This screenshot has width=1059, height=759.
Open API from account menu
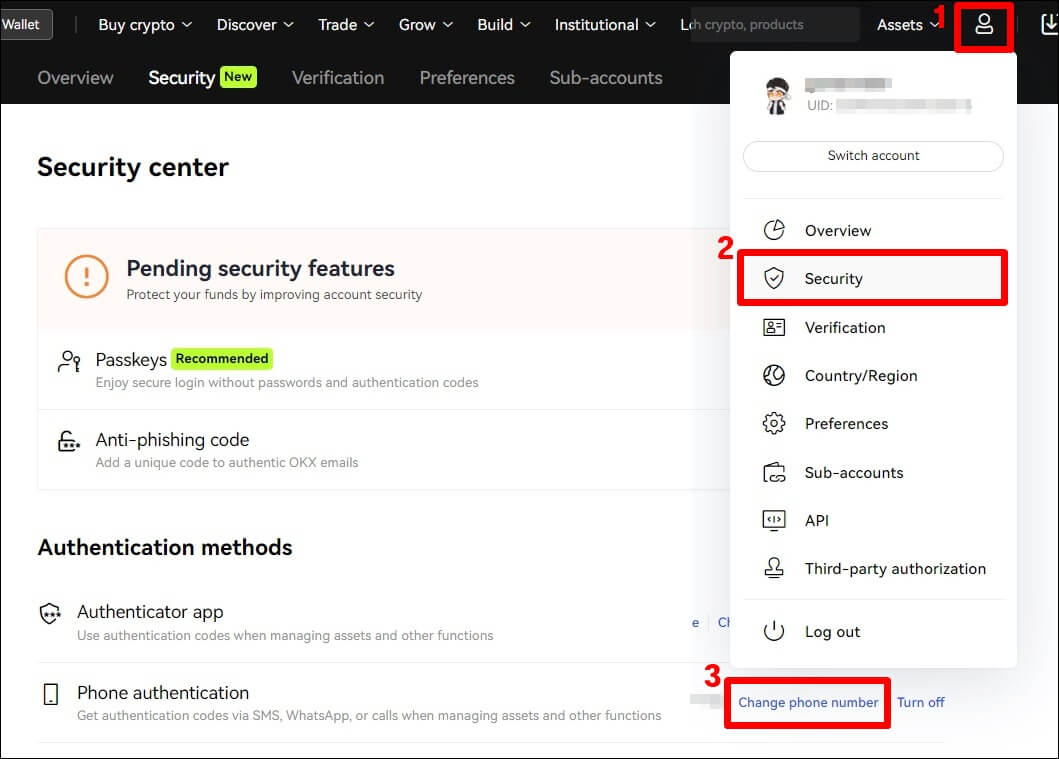[873, 521]
